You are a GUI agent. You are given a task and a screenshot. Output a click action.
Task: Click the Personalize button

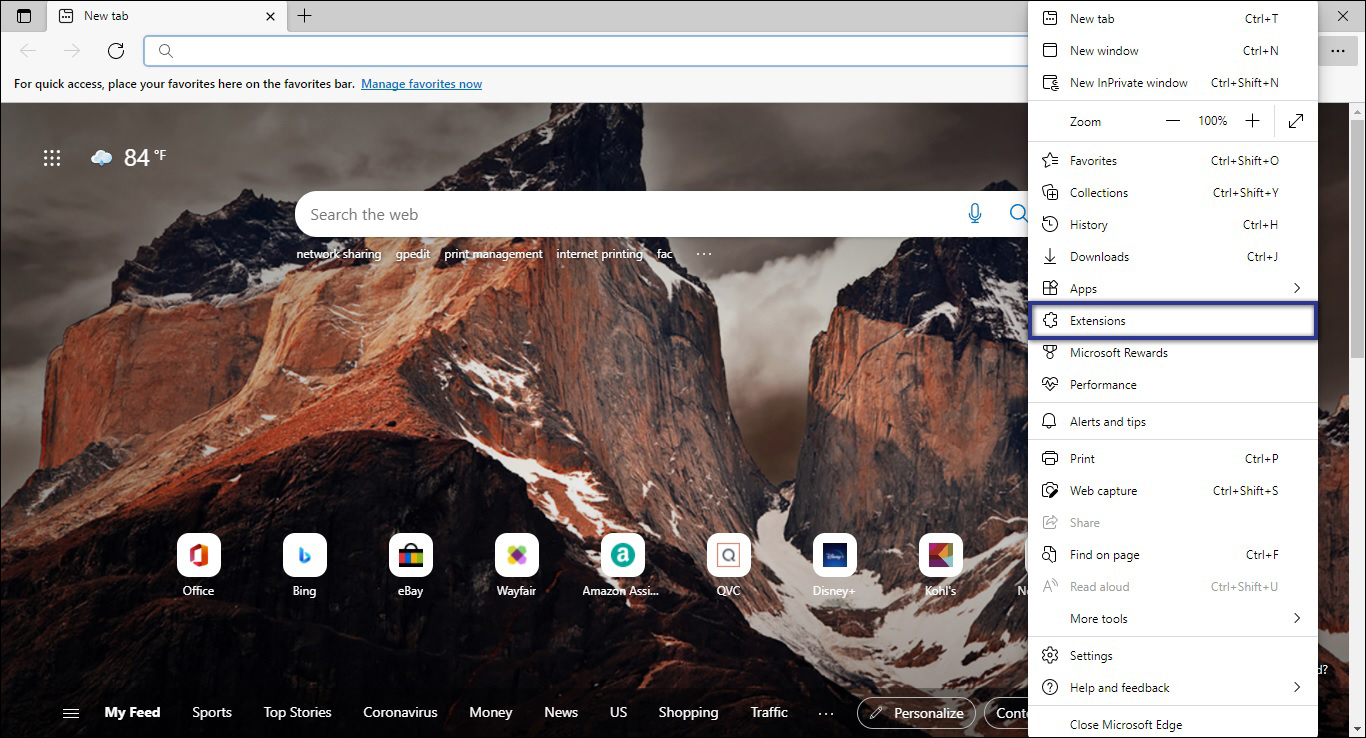[916, 712]
